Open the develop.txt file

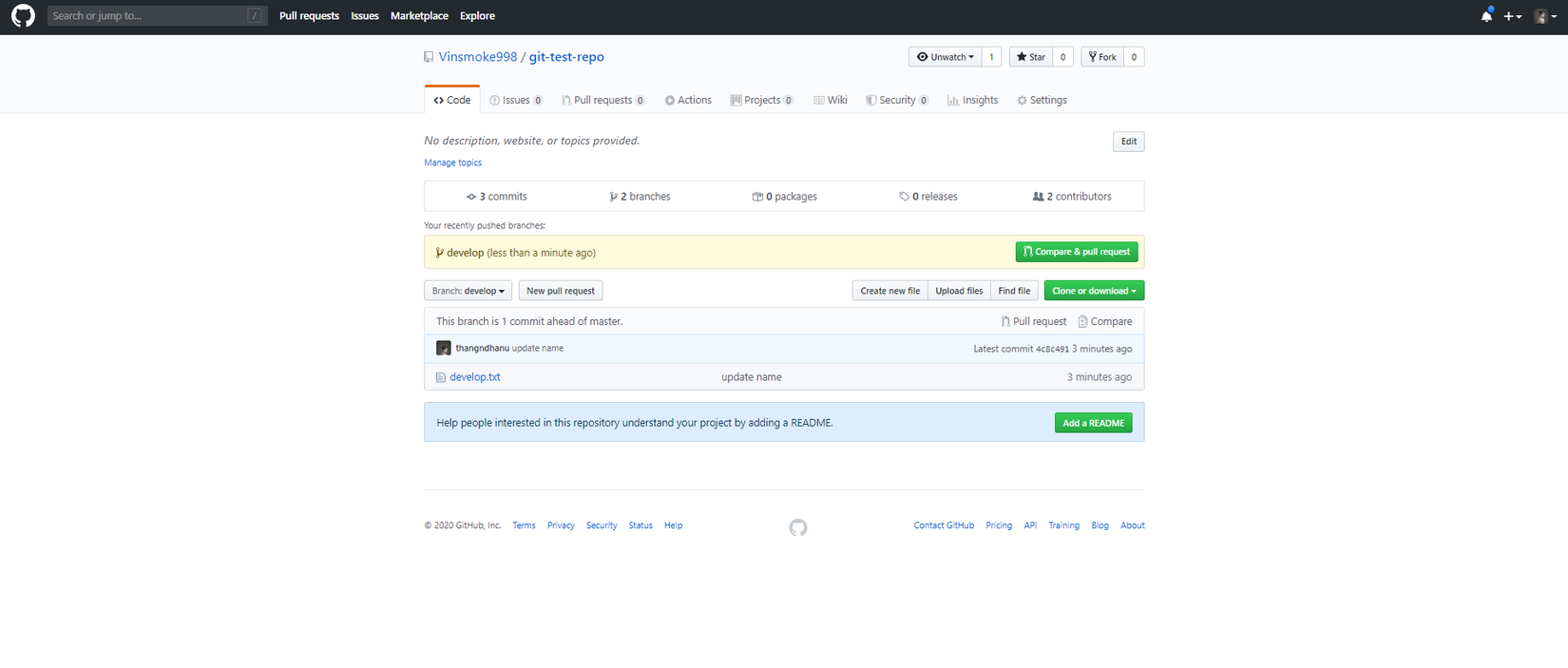coord(474,377)
